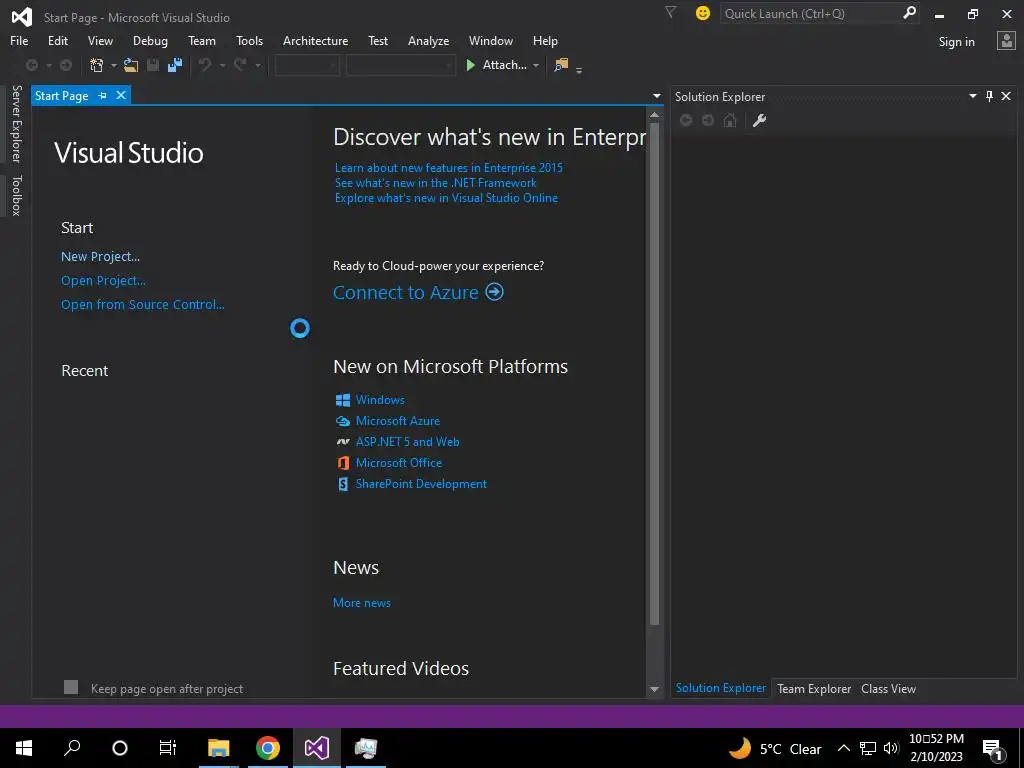Close the Start Page tab
1024x768 pixels.
point(121,95)
